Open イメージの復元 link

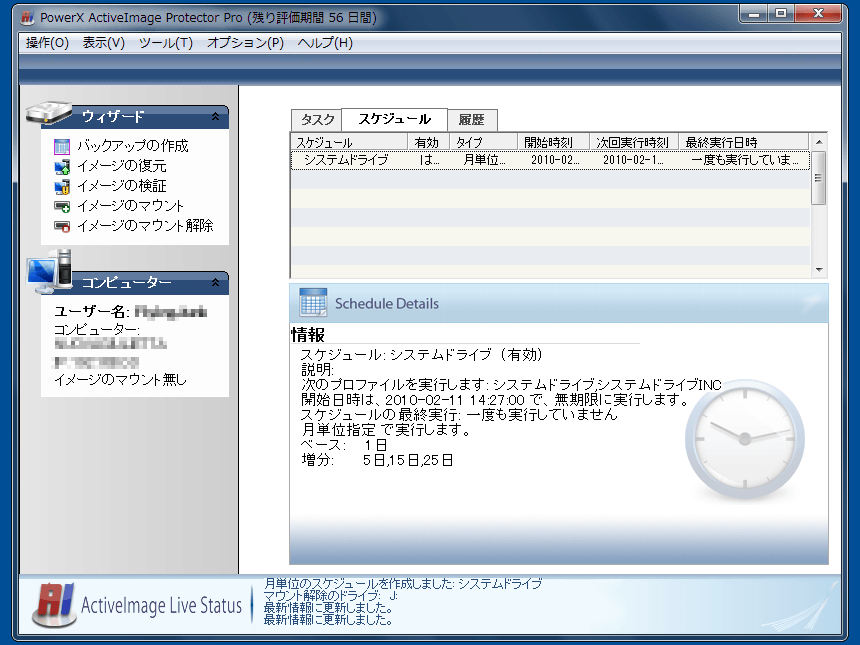click(121, 166)
